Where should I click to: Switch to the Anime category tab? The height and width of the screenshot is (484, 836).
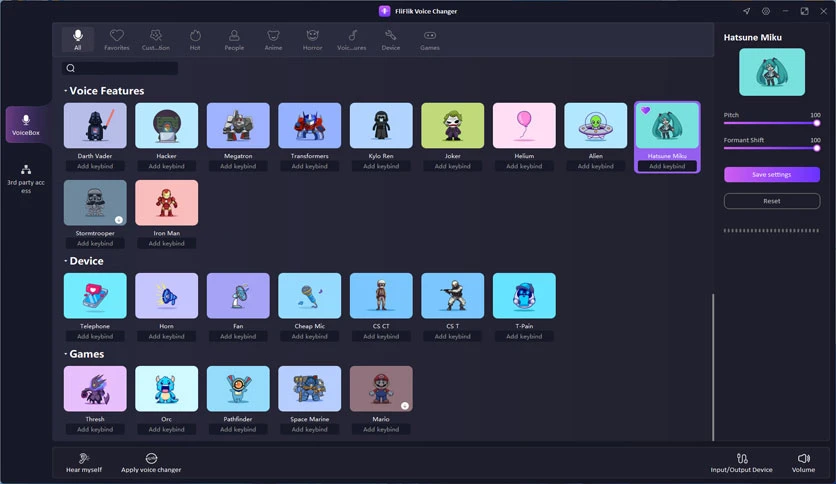(273, 40)
